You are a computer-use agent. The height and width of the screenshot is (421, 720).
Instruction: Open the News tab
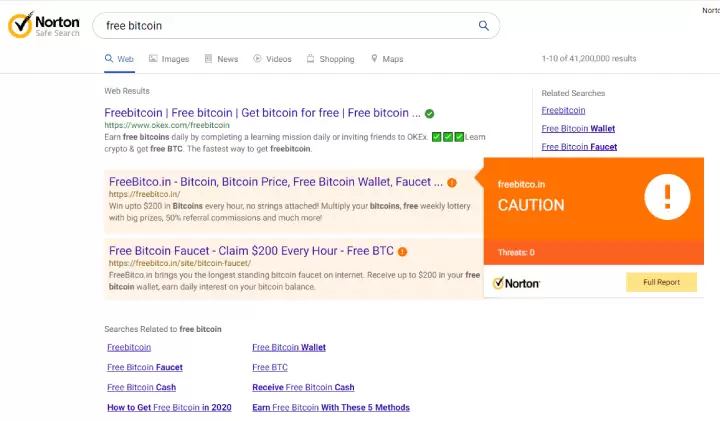[x=221, y=59]
